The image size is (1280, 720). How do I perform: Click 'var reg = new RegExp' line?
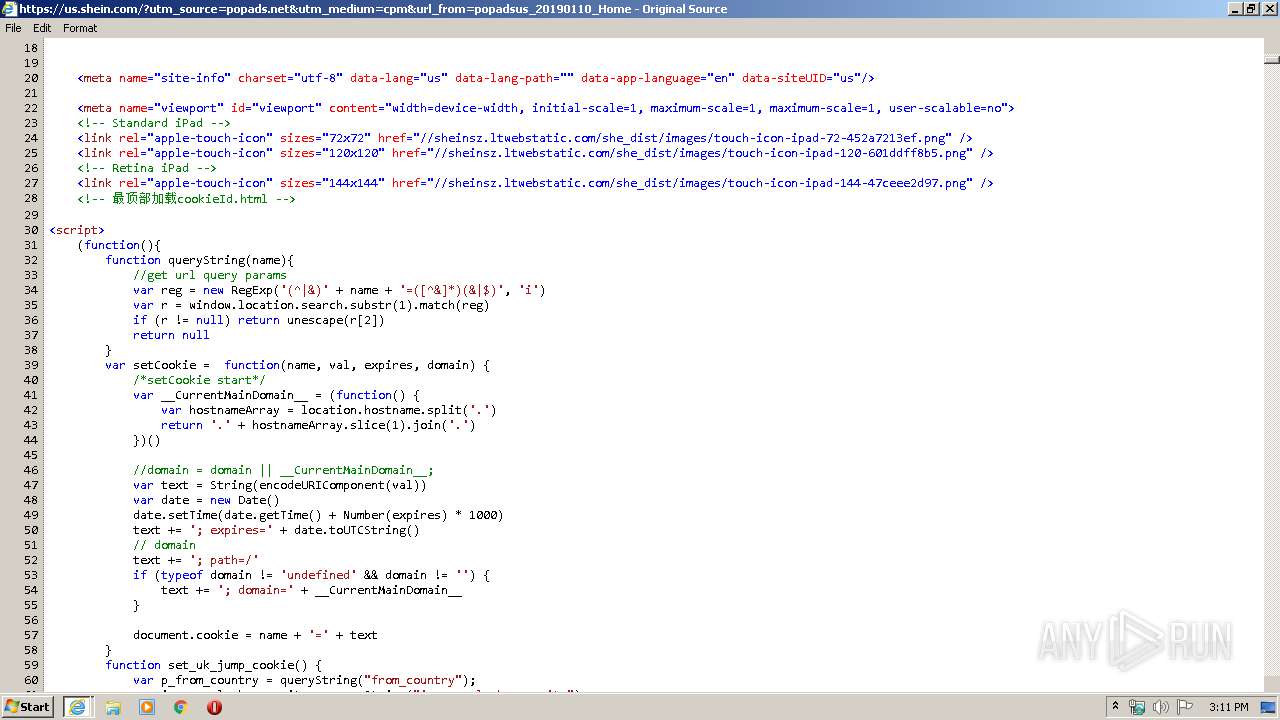pos(339,290)
